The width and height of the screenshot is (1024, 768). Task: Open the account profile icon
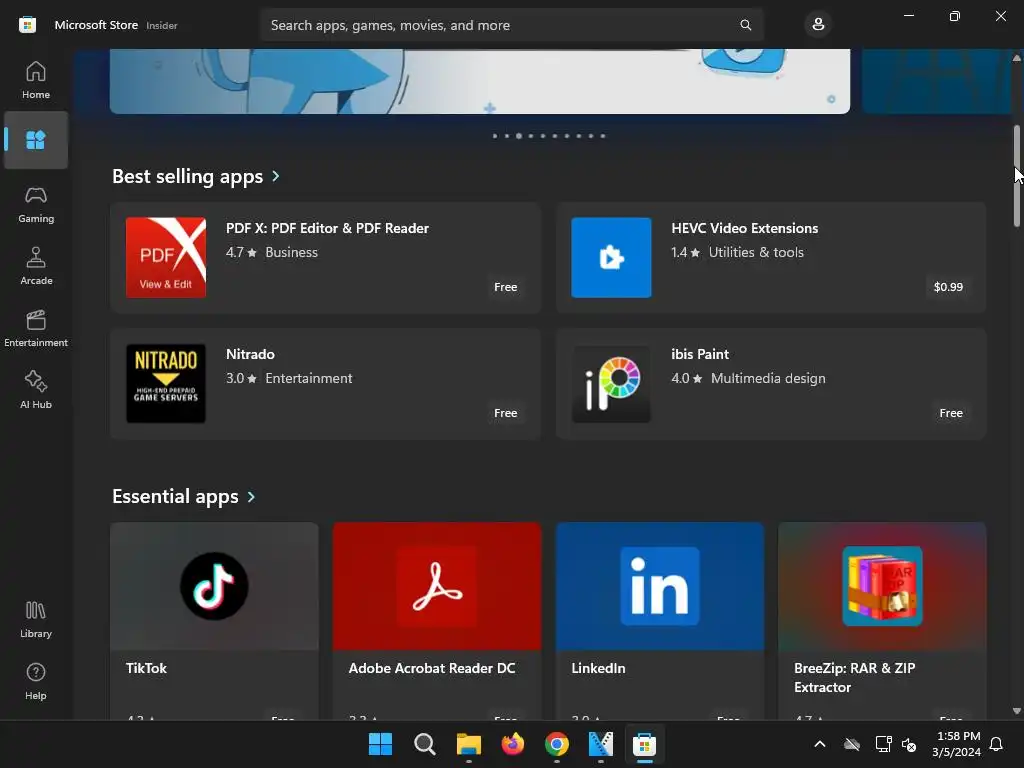(x=818, y=25)
